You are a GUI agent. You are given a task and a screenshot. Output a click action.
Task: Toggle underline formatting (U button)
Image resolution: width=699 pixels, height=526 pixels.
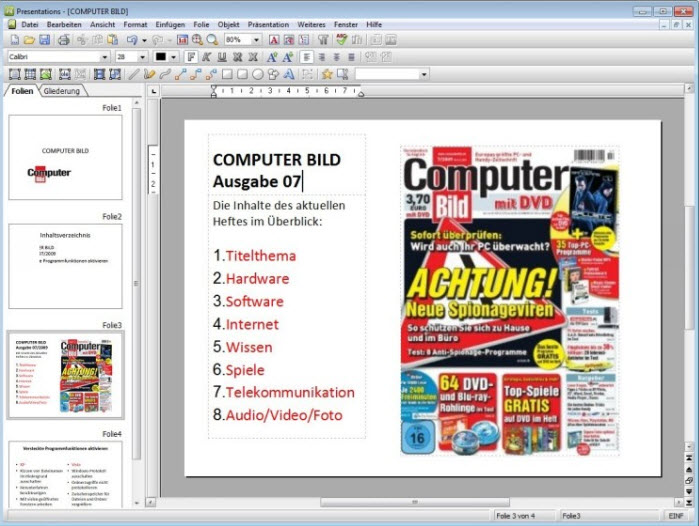point(222,57)
